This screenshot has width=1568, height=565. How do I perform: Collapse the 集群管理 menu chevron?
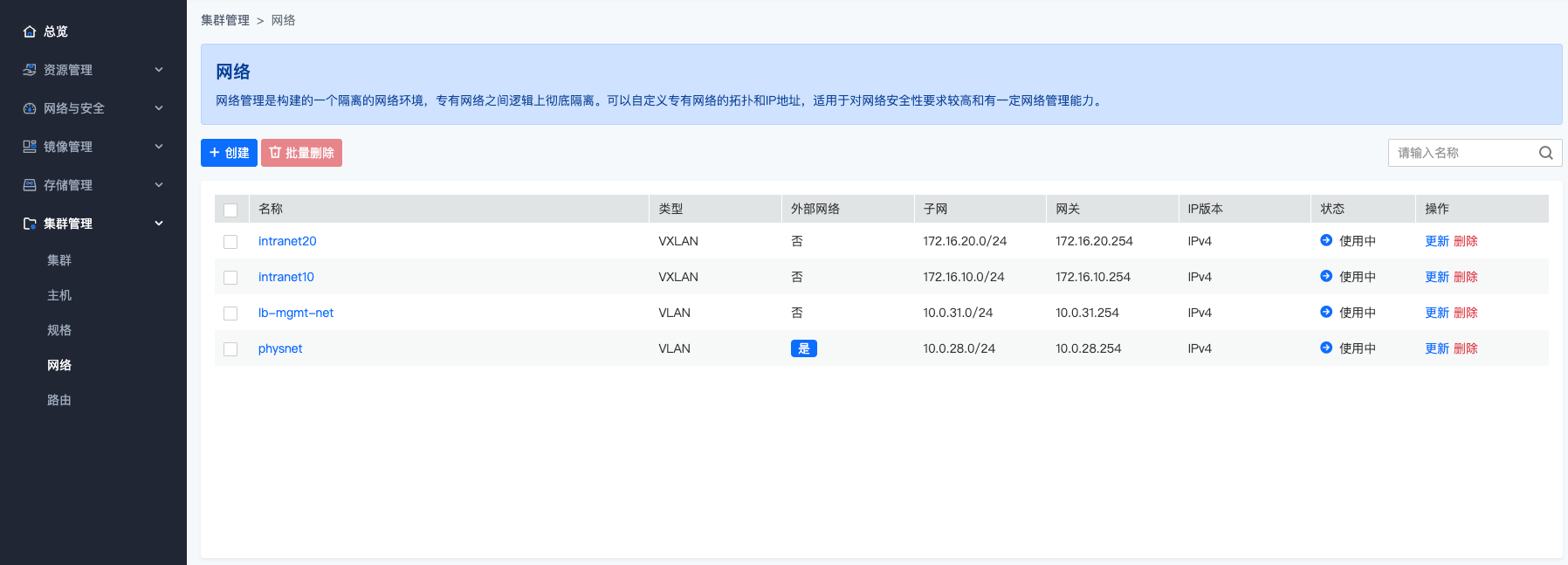[159, 224]
